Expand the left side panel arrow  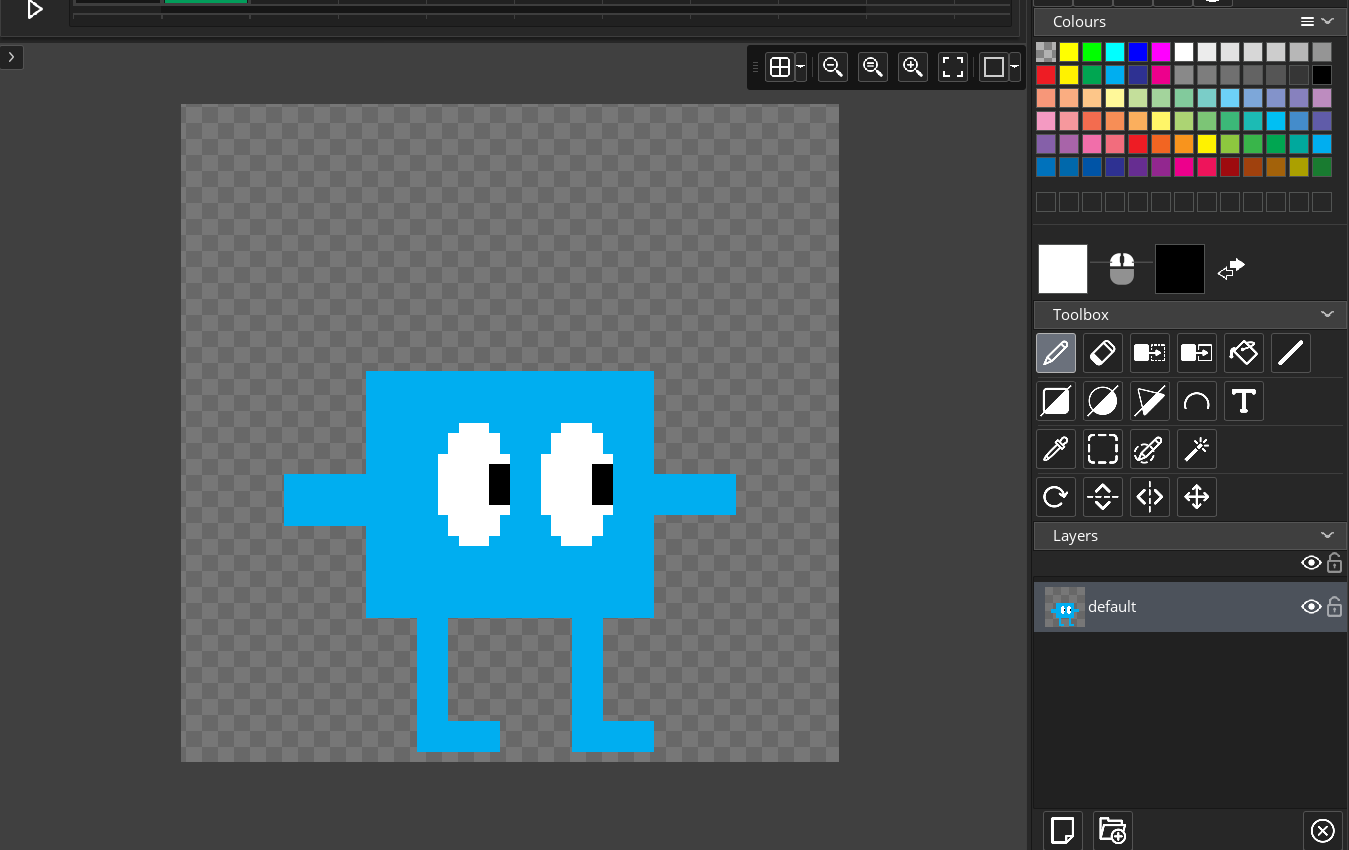click(11, 57)
